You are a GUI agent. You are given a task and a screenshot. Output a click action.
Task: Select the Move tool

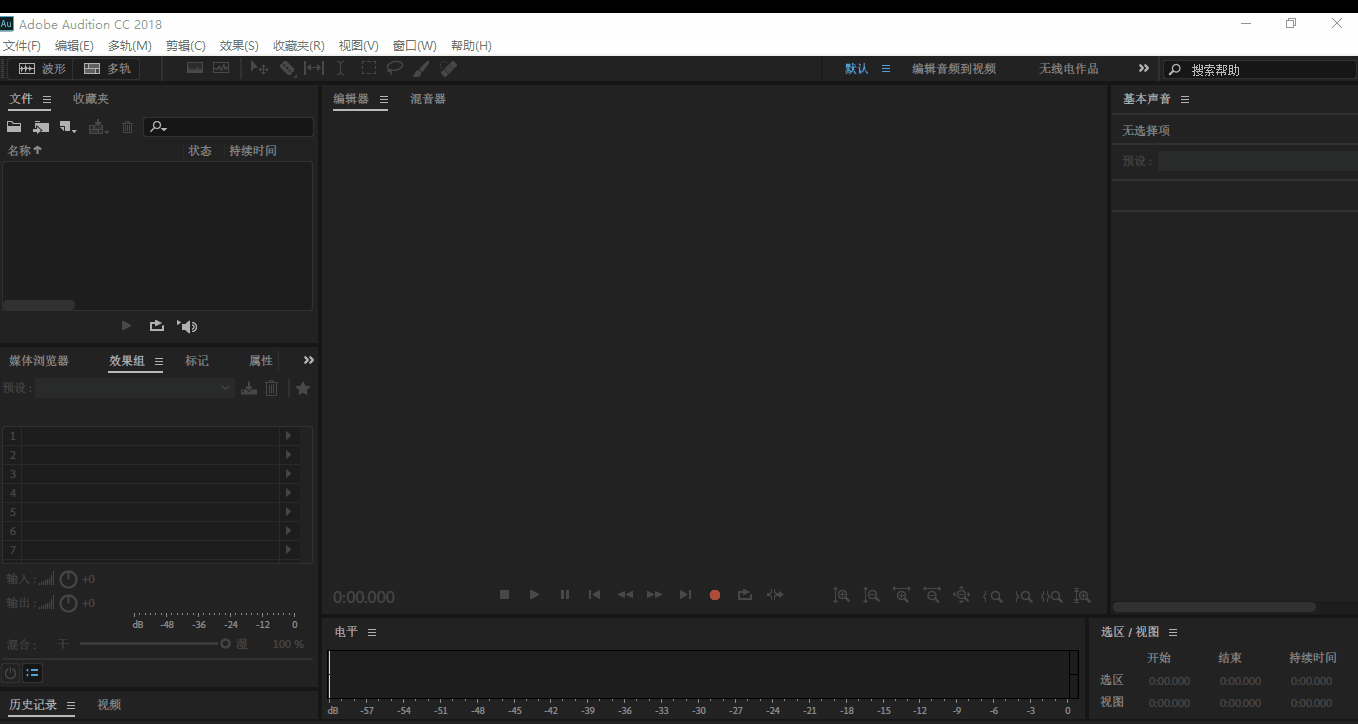(259, 68)
